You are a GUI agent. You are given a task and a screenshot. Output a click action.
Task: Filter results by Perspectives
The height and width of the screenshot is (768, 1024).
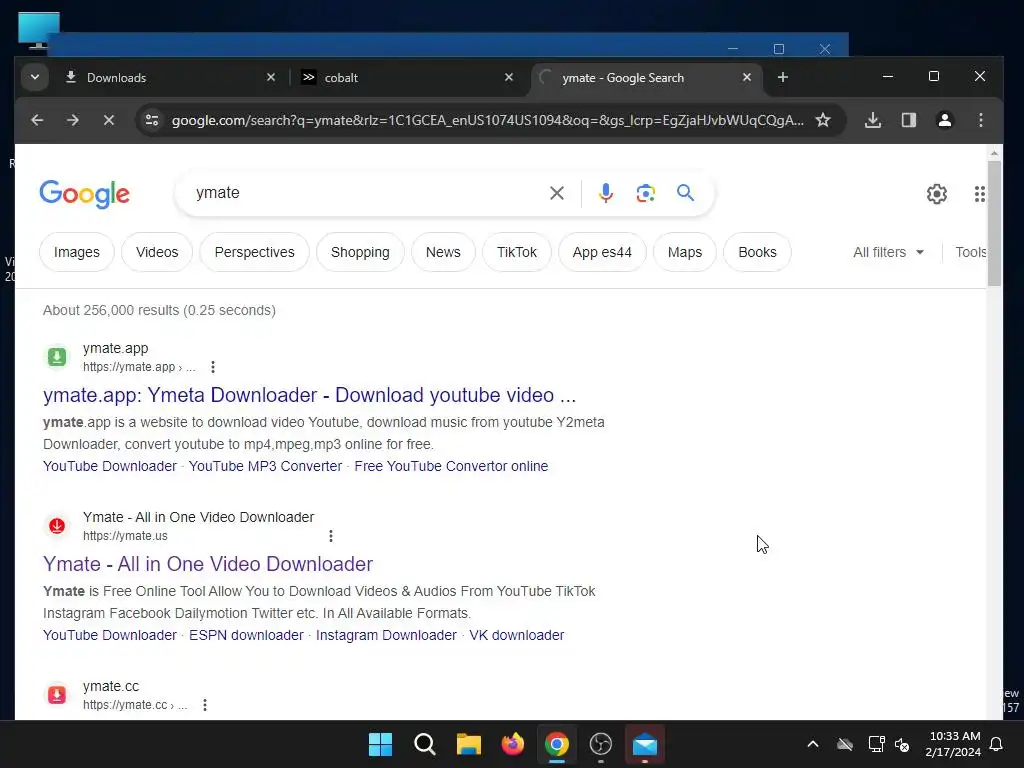pyautogui.click(x=255, y=252)
